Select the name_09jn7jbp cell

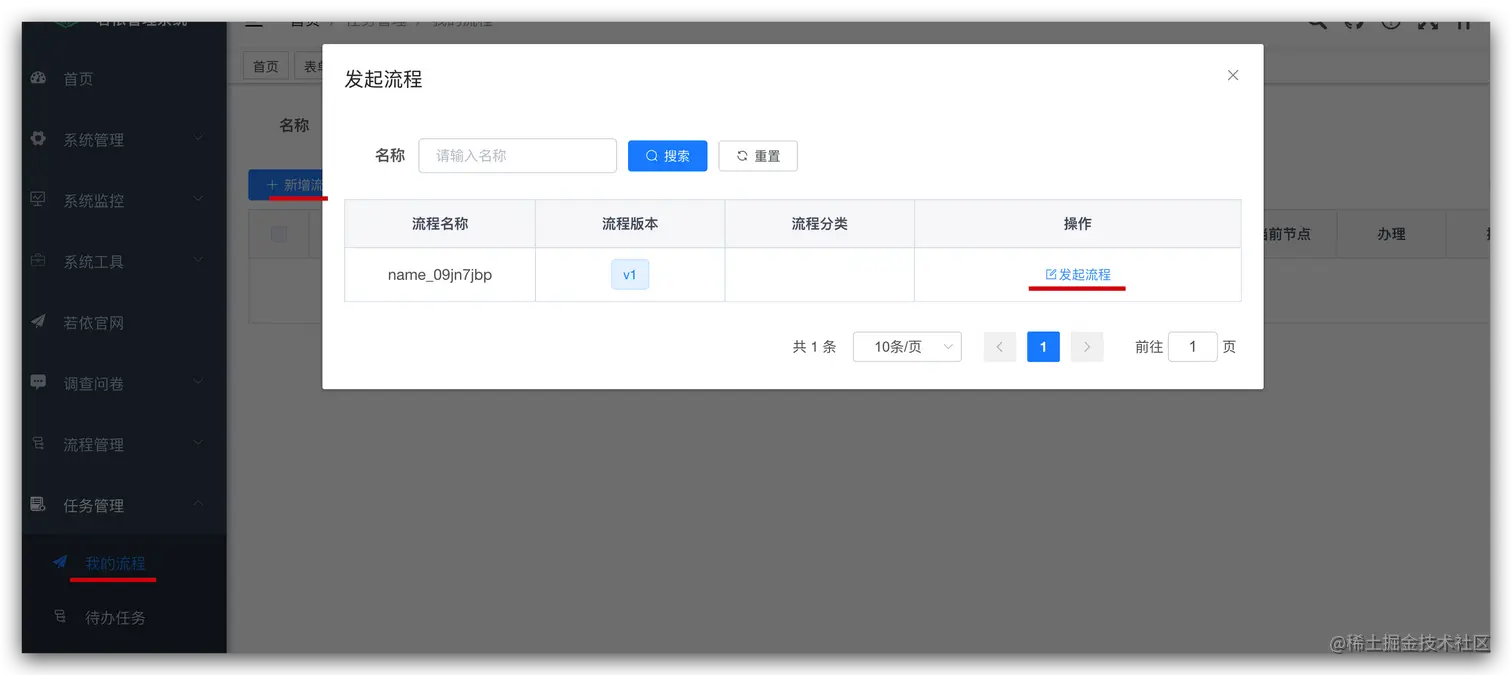(440, 274)
